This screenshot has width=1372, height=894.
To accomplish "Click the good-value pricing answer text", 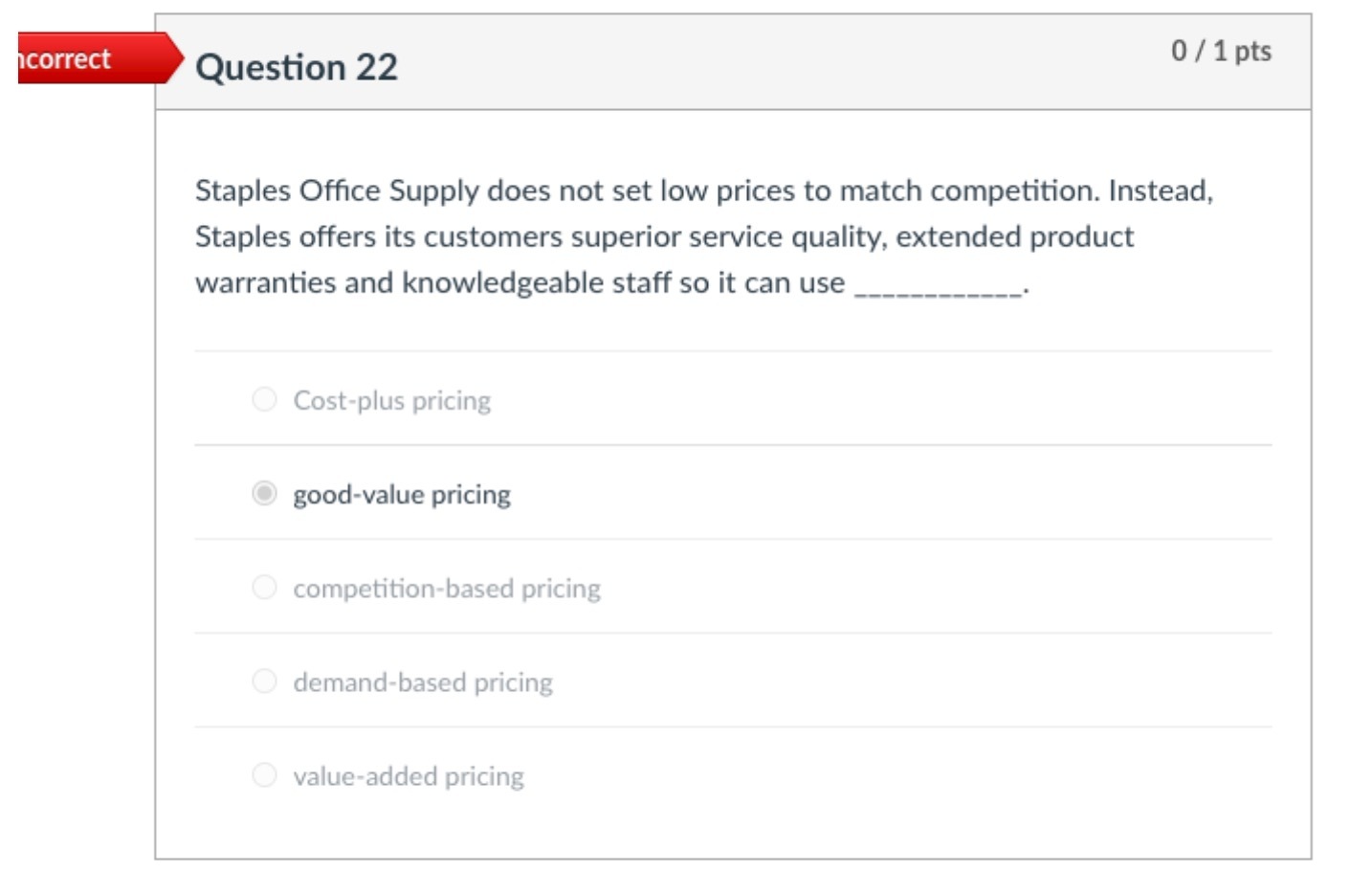I will click(x=401, y=493).
